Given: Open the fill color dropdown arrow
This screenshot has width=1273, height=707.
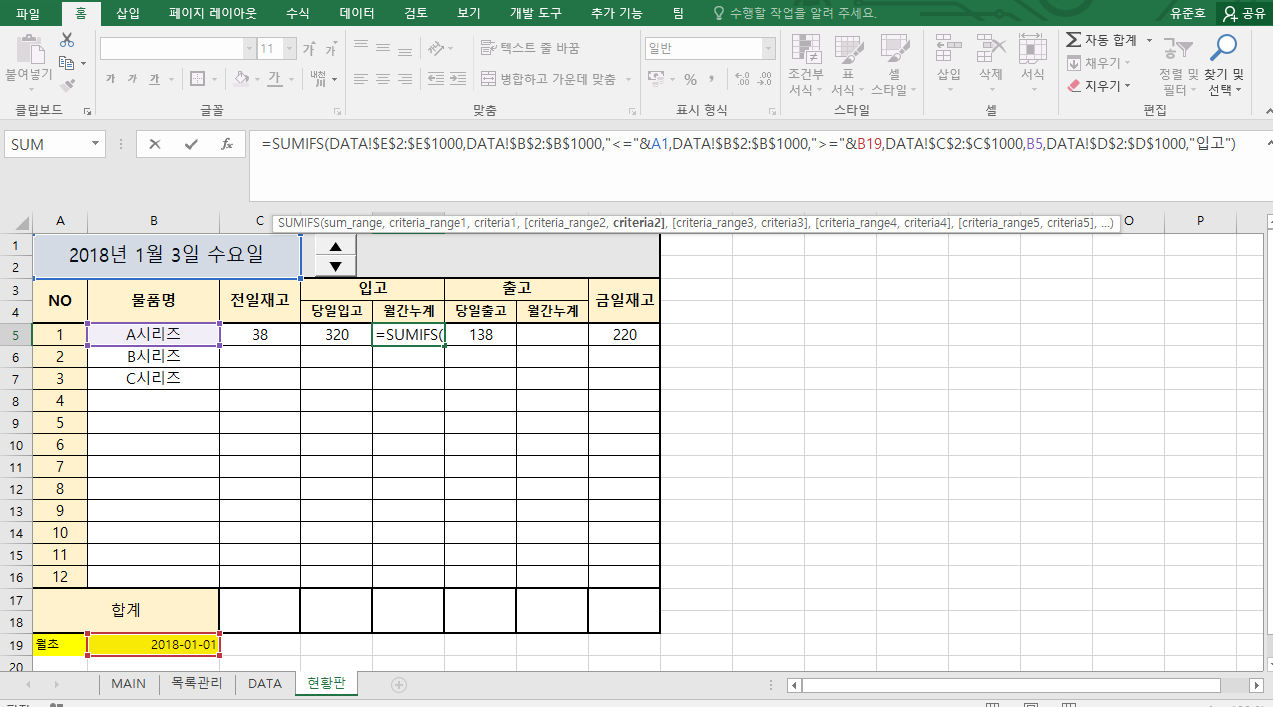Looking at the screenshot, I should pyautogui.click(x=256, y=79).
